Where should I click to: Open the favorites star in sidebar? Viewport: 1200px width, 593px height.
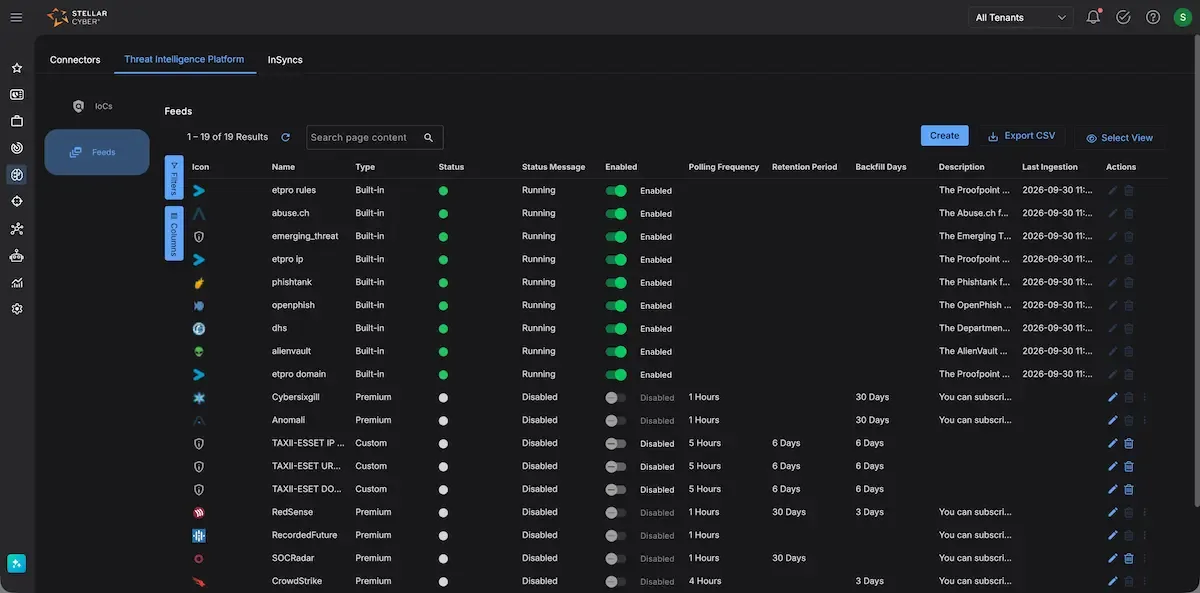[x=17, y=68]
